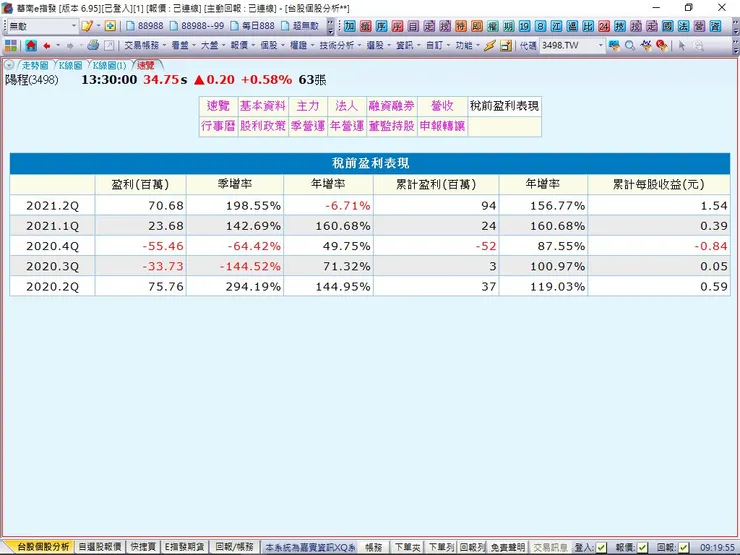Click the chart-with-hand icon after magnifier
Image resolution: width=740 pixels, height=555 pixels.
646,45
